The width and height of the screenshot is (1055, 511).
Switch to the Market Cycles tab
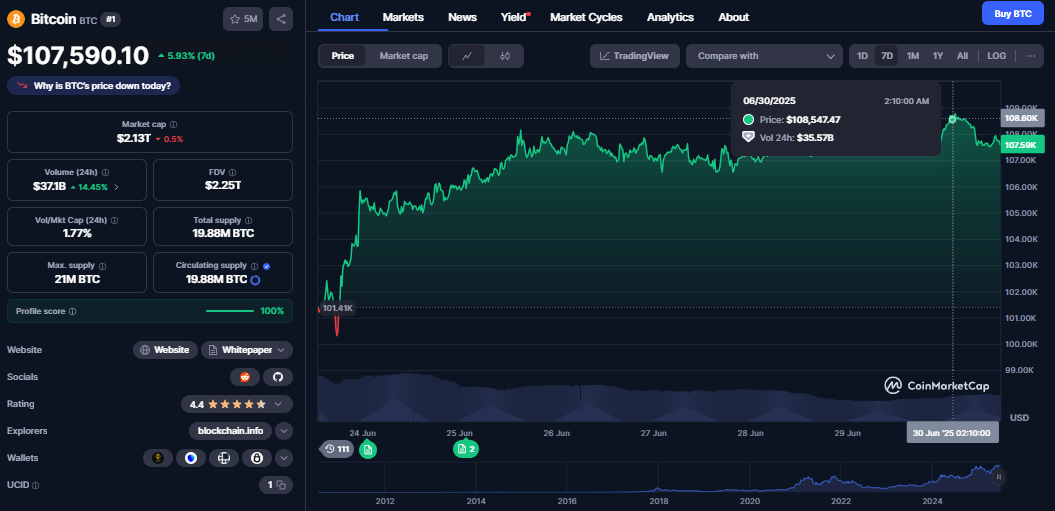(586, 18)
